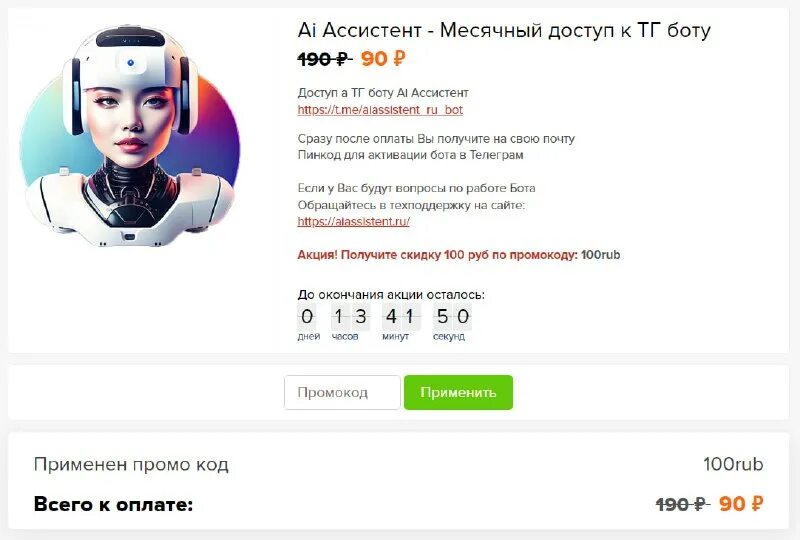Click the final 90 ₽ total in summary
The width and height of the screenshot is (800, 540).
coord(741,504)
